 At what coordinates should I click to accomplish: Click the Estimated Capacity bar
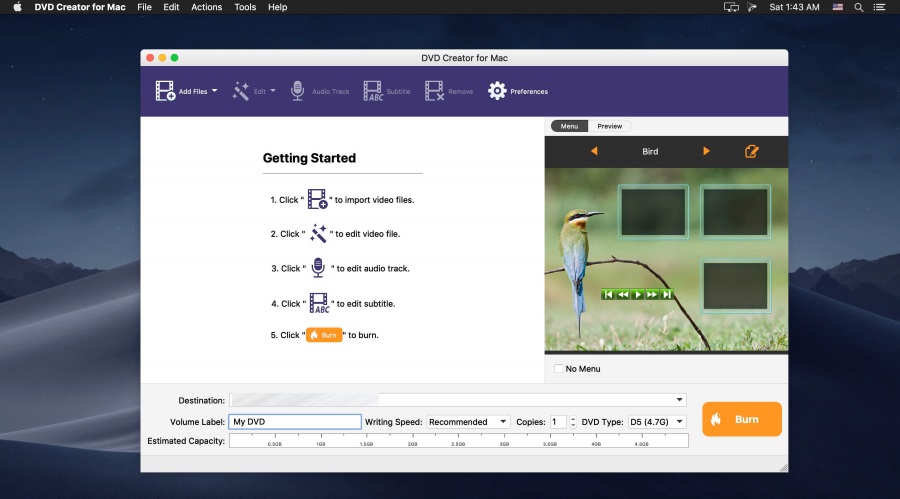click(459, 440)
